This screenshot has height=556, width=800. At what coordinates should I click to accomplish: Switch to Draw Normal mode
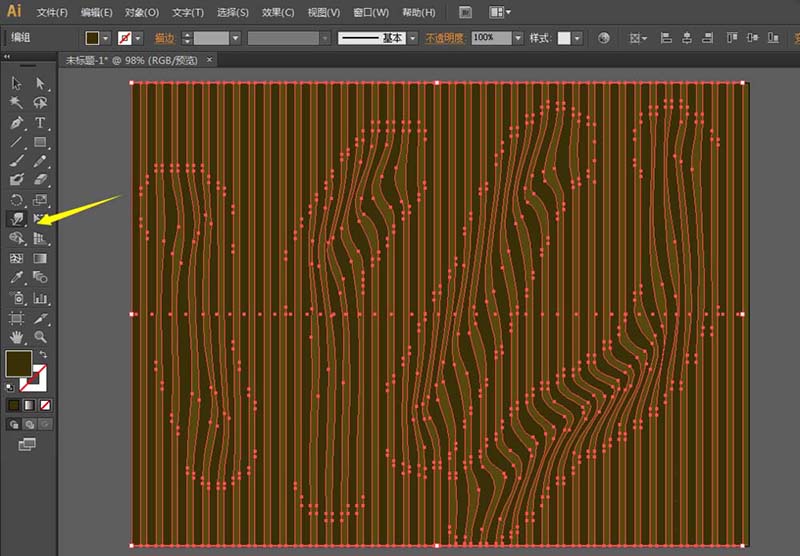[14, 424]
